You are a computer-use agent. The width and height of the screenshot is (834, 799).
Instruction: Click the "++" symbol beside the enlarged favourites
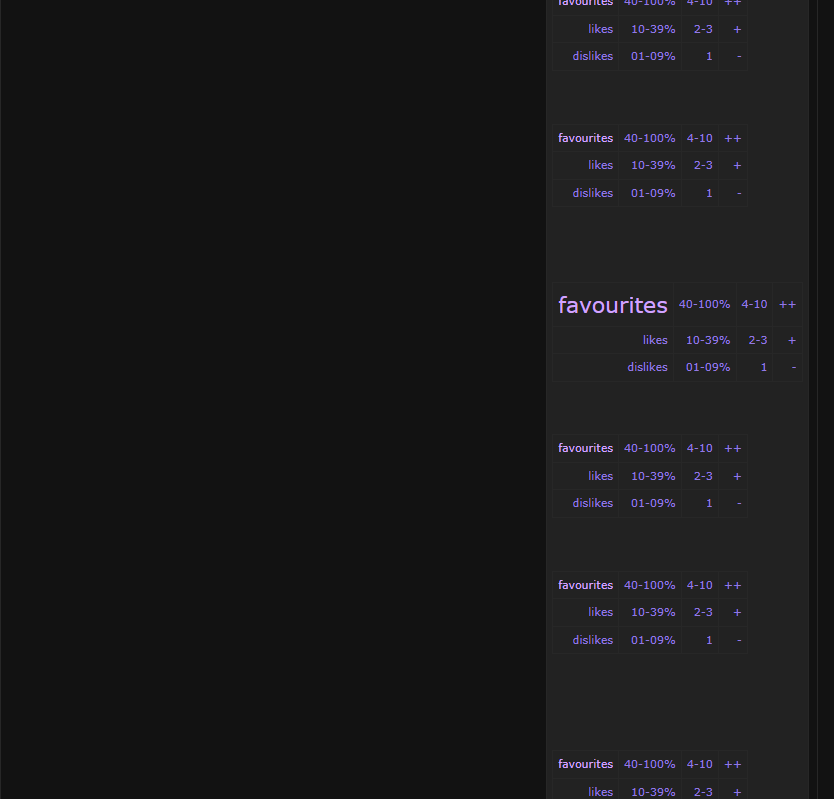point(787,304)
